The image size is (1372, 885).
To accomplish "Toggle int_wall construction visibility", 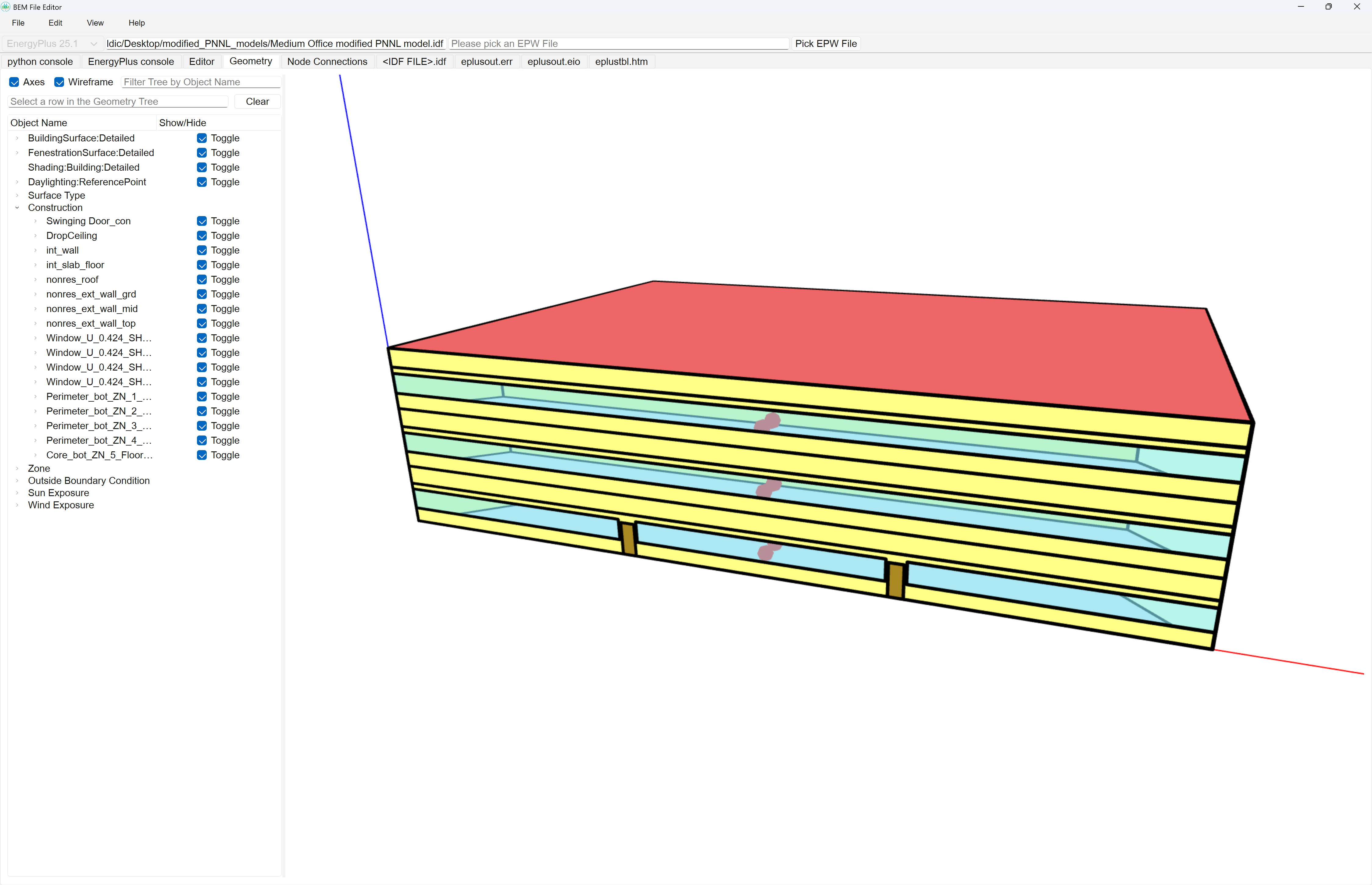I will point(202,251).
